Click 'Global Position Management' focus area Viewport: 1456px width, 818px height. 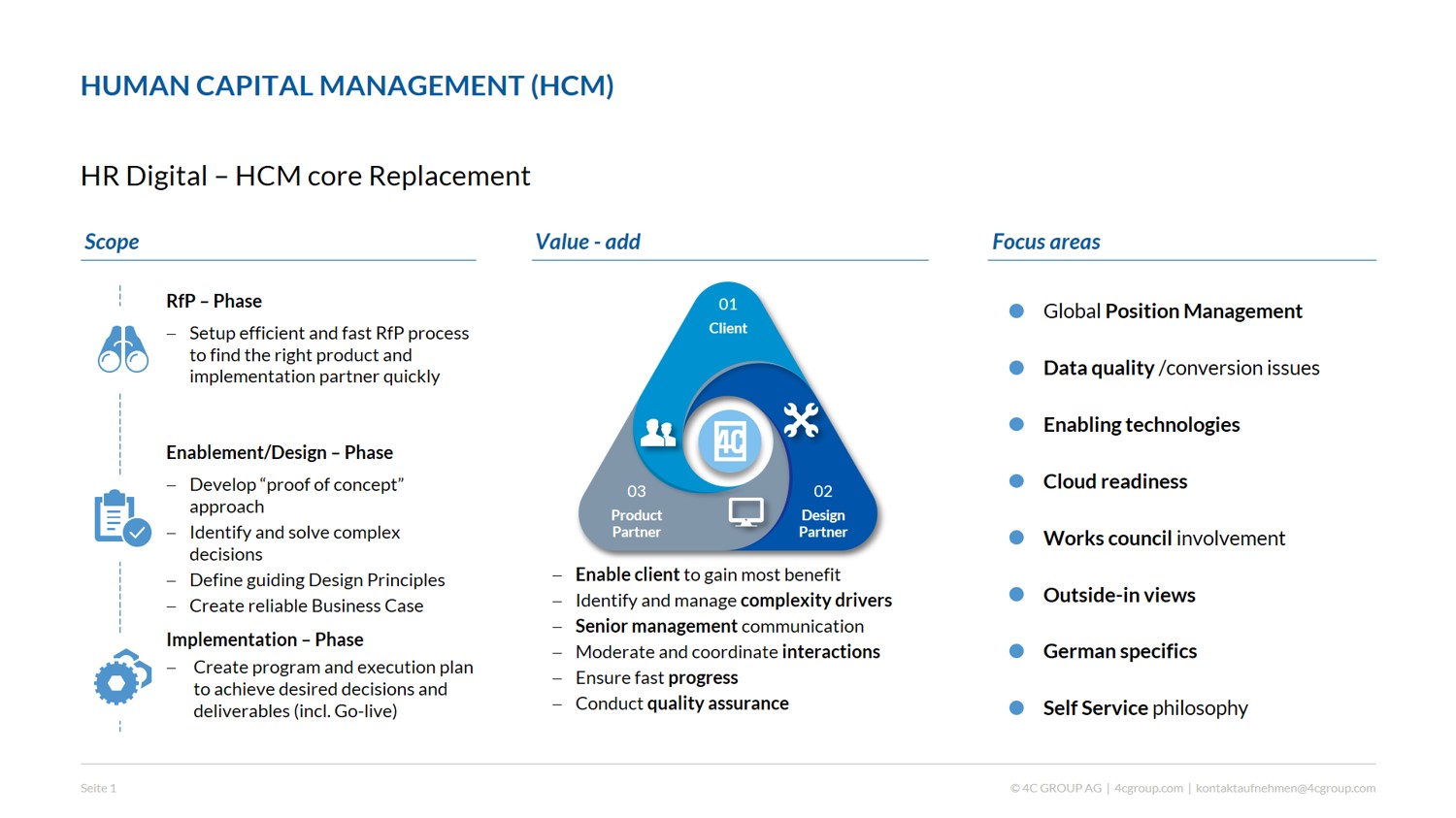[x=1172, y=311]
